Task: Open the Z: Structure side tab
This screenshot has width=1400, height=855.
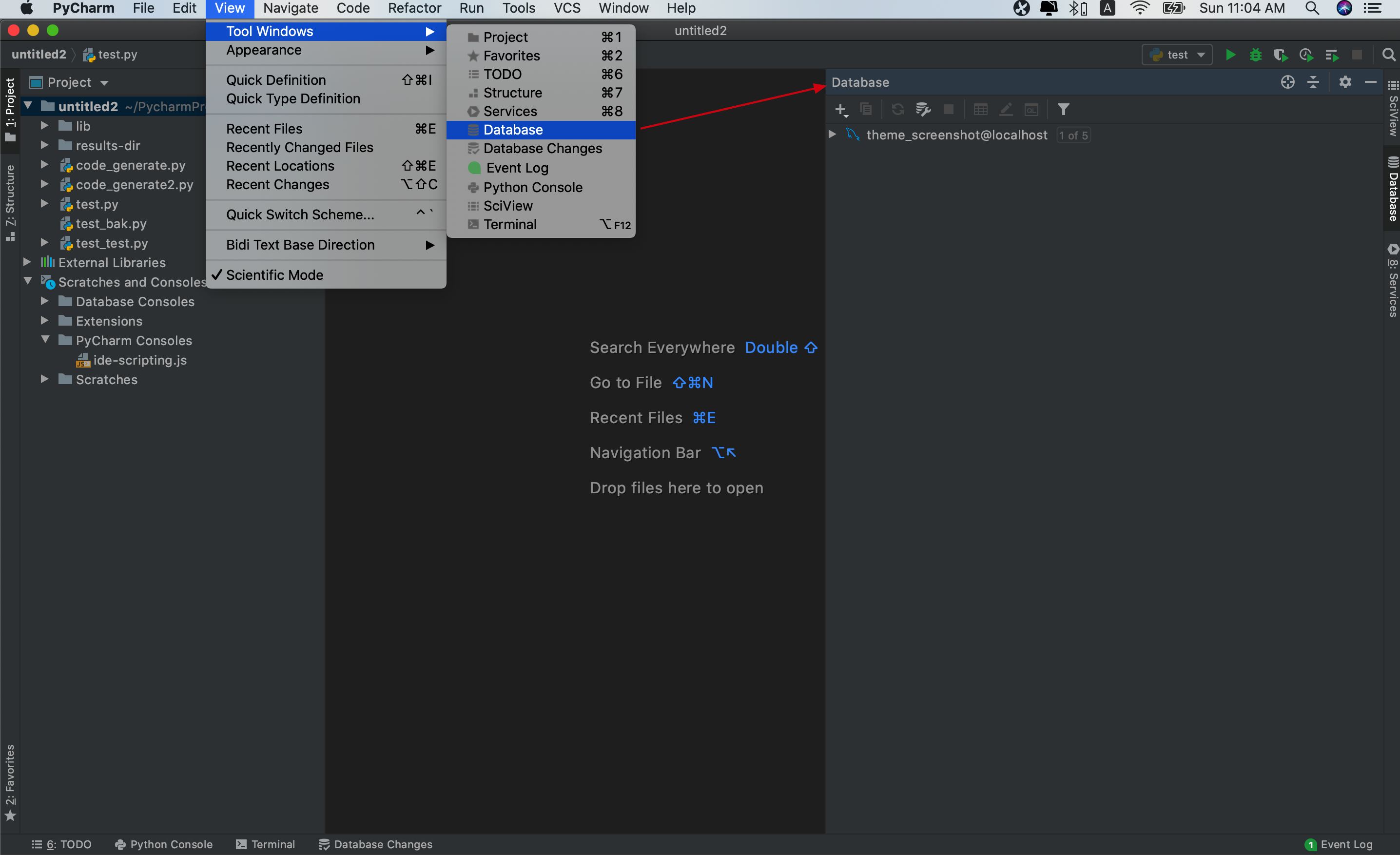Action: tap(10, 203)
